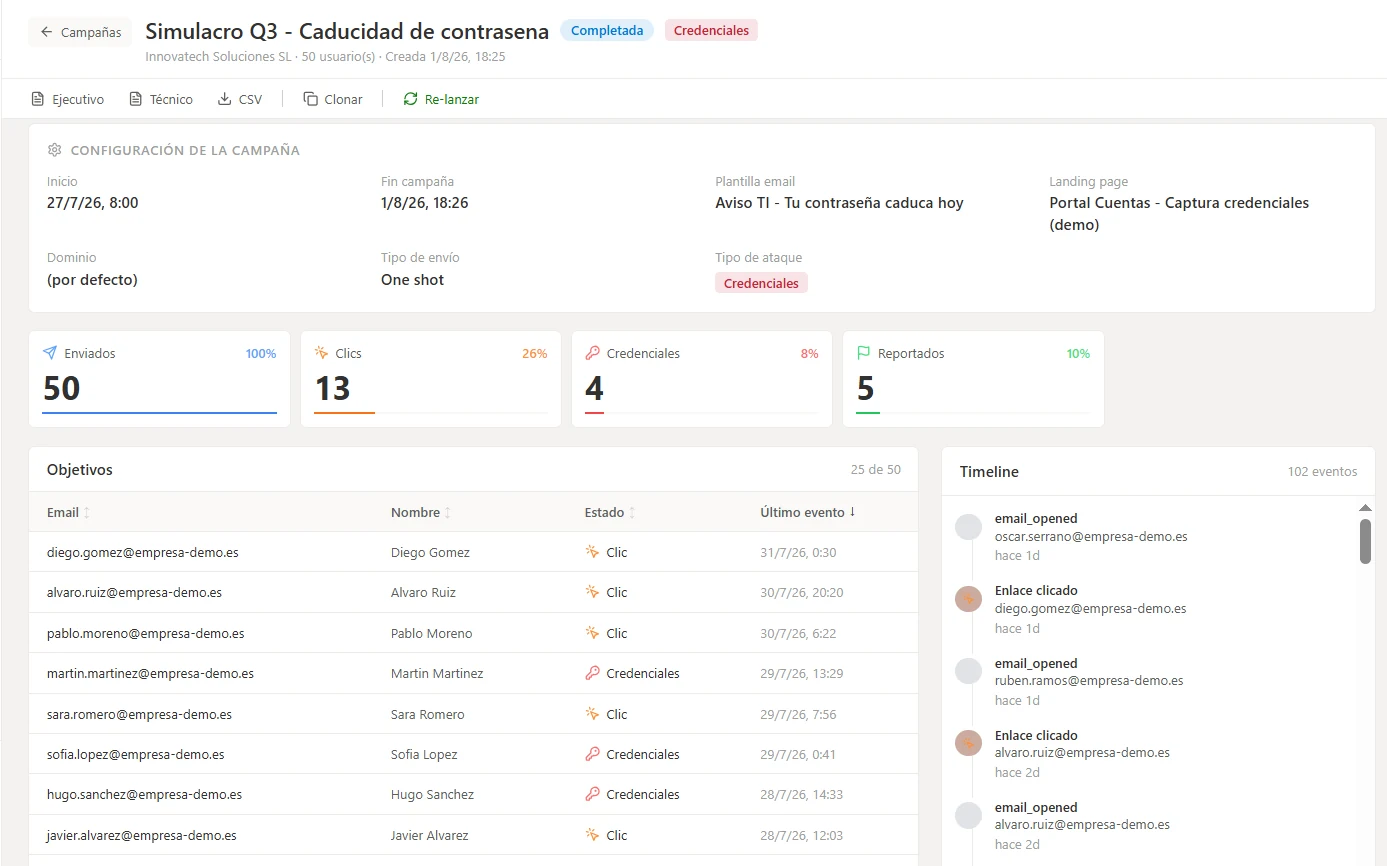Click the Enviados progress bar

(160, 412)
